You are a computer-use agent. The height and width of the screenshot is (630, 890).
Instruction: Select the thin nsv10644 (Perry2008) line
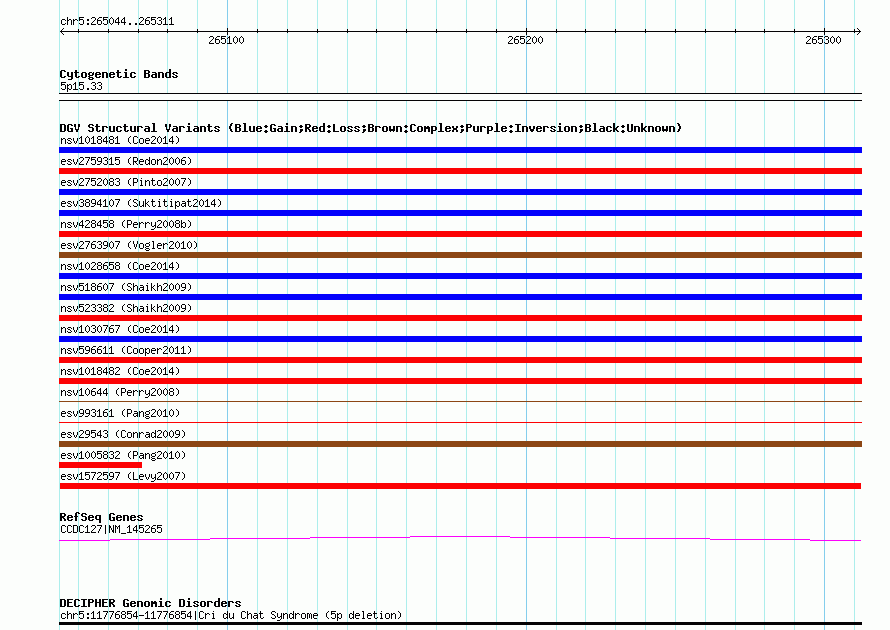coord(460,401)
